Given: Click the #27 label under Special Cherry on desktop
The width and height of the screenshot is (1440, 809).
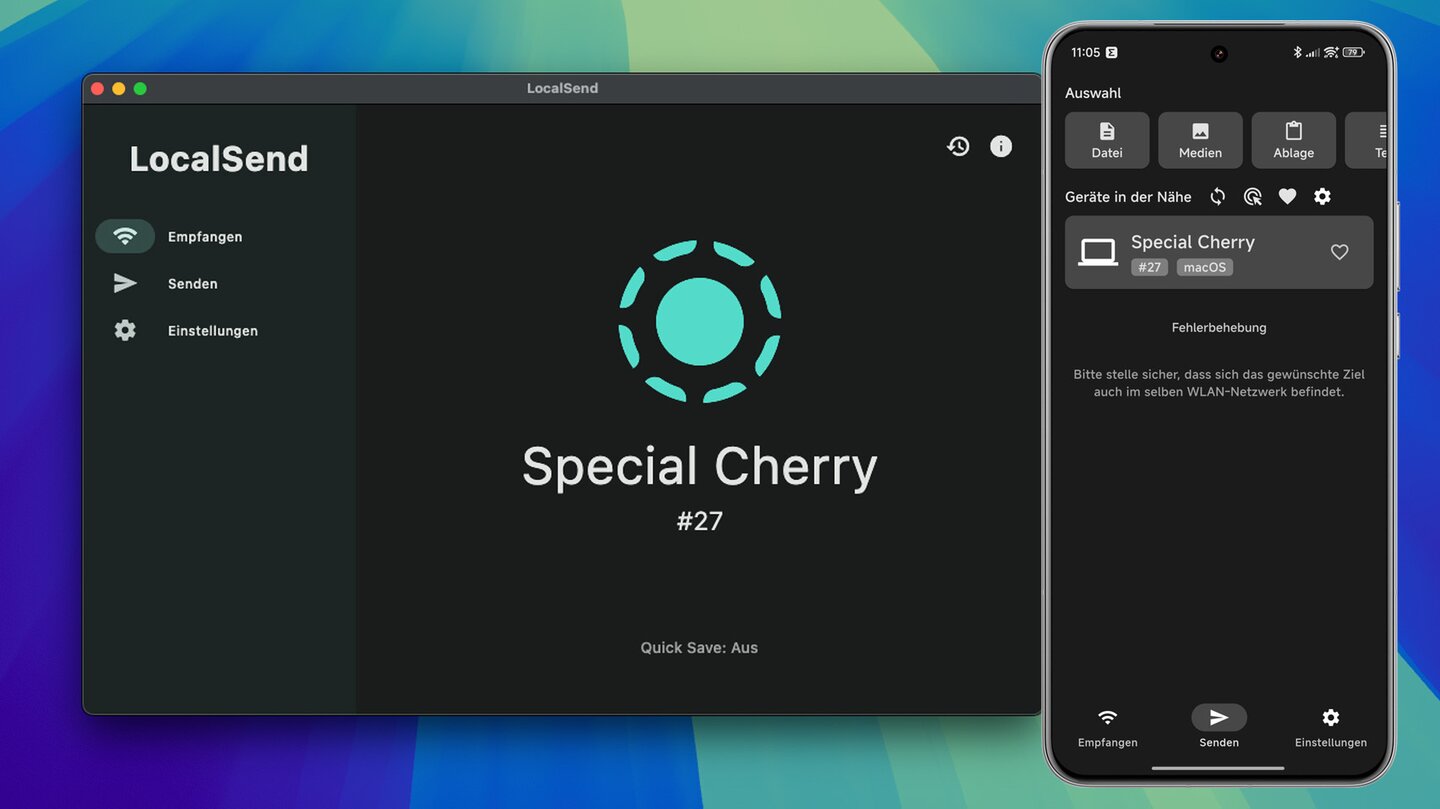Looking at the screenshot, I should coord(699,521).
